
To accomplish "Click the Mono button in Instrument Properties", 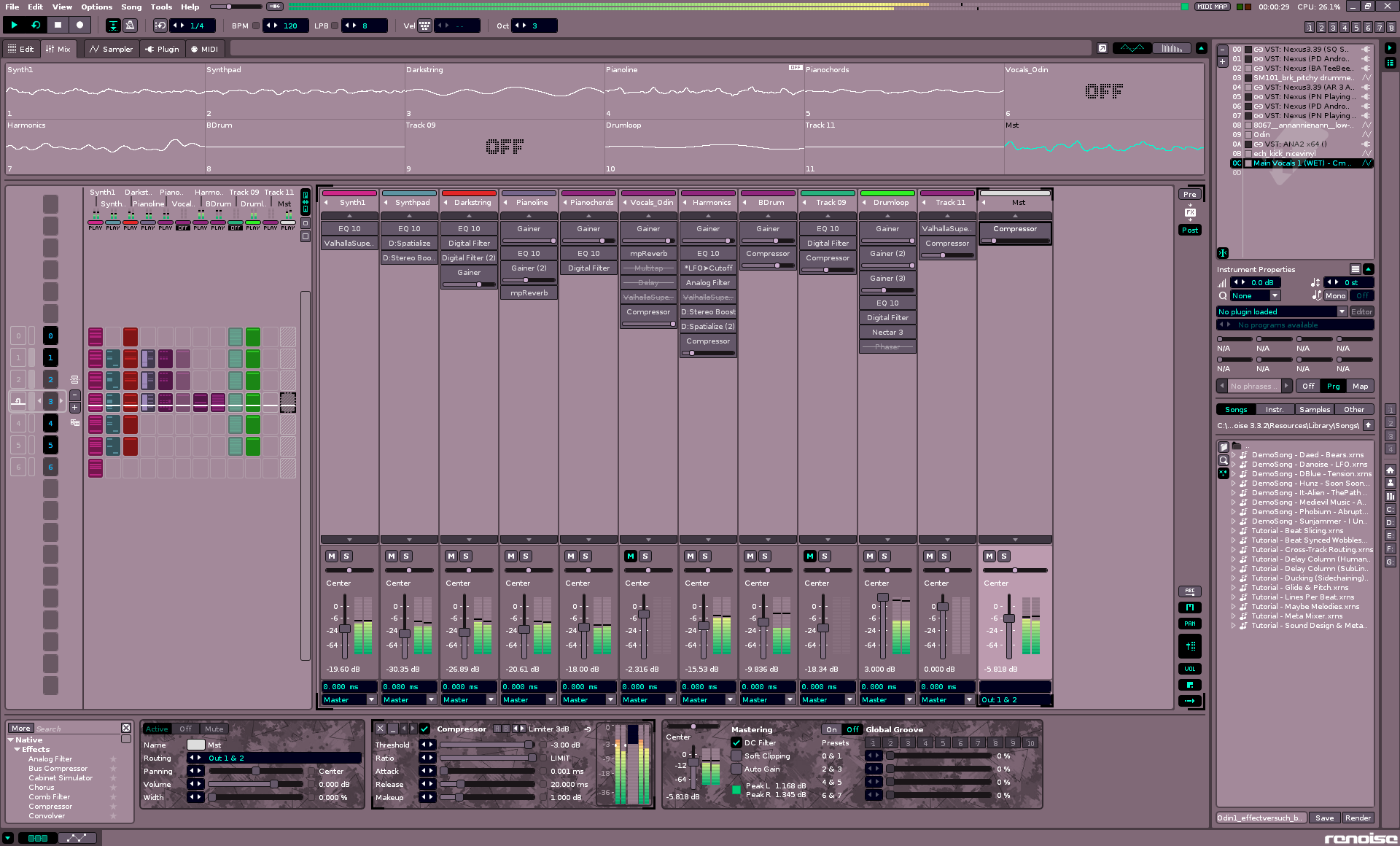I will click(x=1335, y=295).
